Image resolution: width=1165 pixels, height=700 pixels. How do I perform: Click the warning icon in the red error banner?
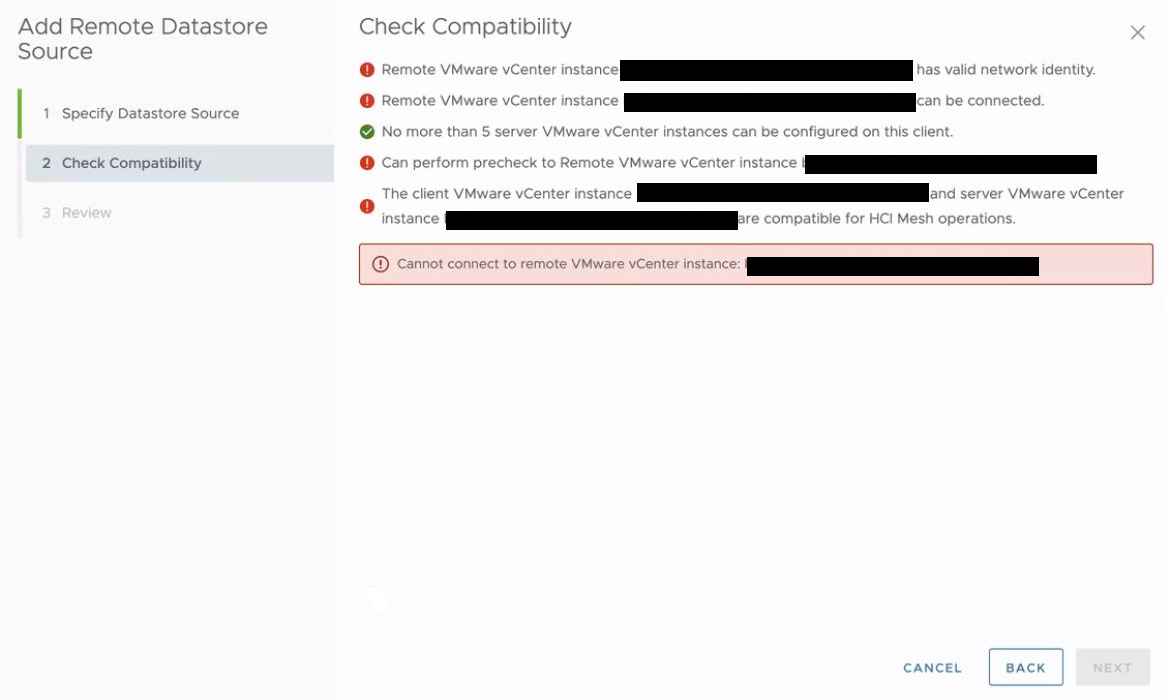pyautogui.click(x=380, y=265)
